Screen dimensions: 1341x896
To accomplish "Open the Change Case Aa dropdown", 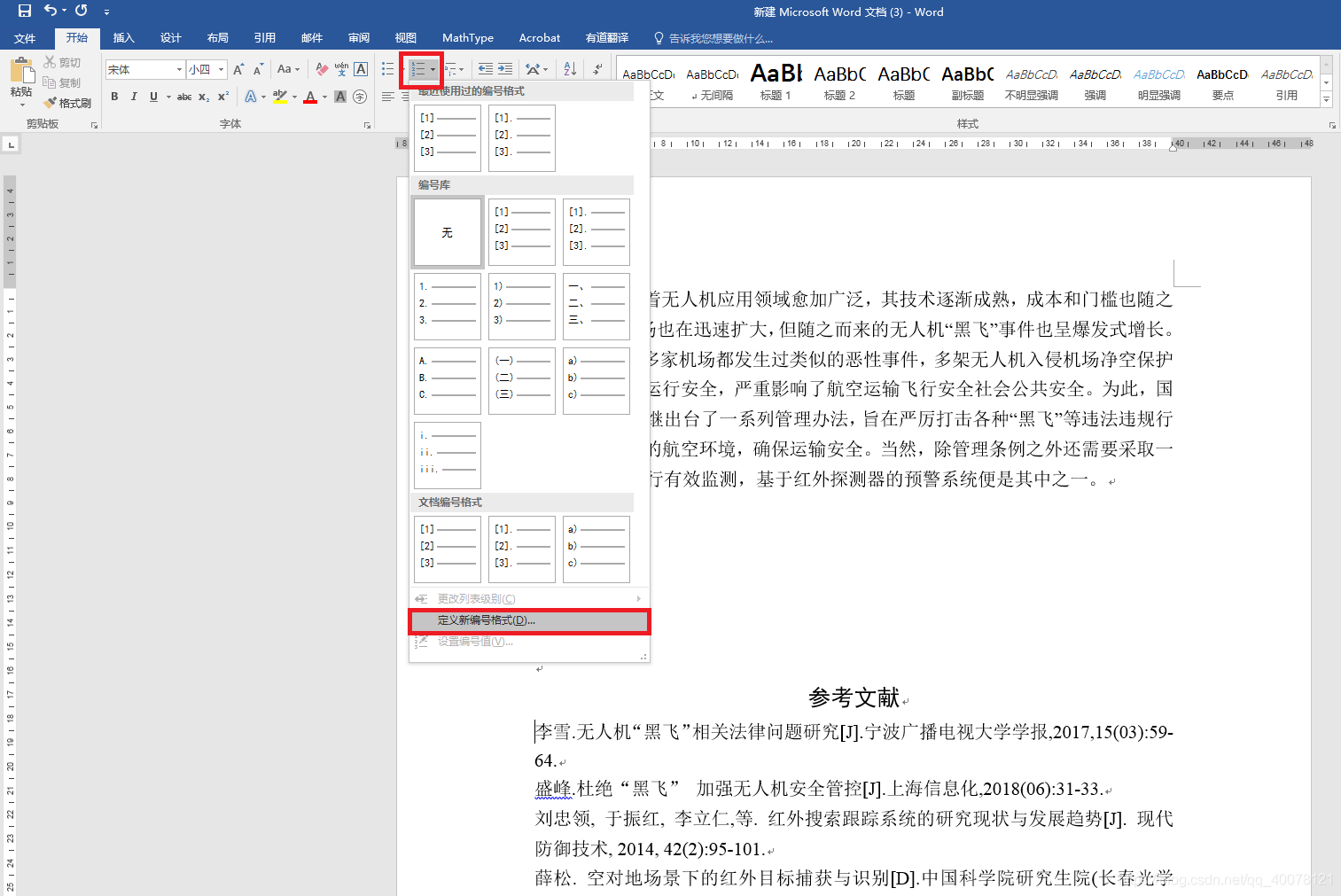I will (288, 69).
